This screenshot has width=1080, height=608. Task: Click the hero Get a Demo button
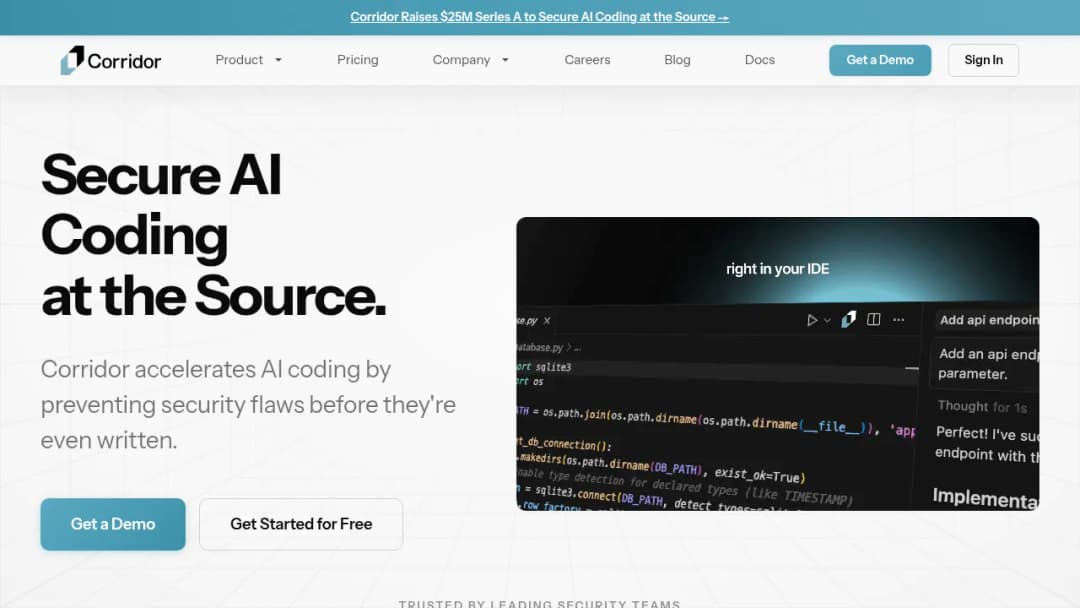pos(113,524)
